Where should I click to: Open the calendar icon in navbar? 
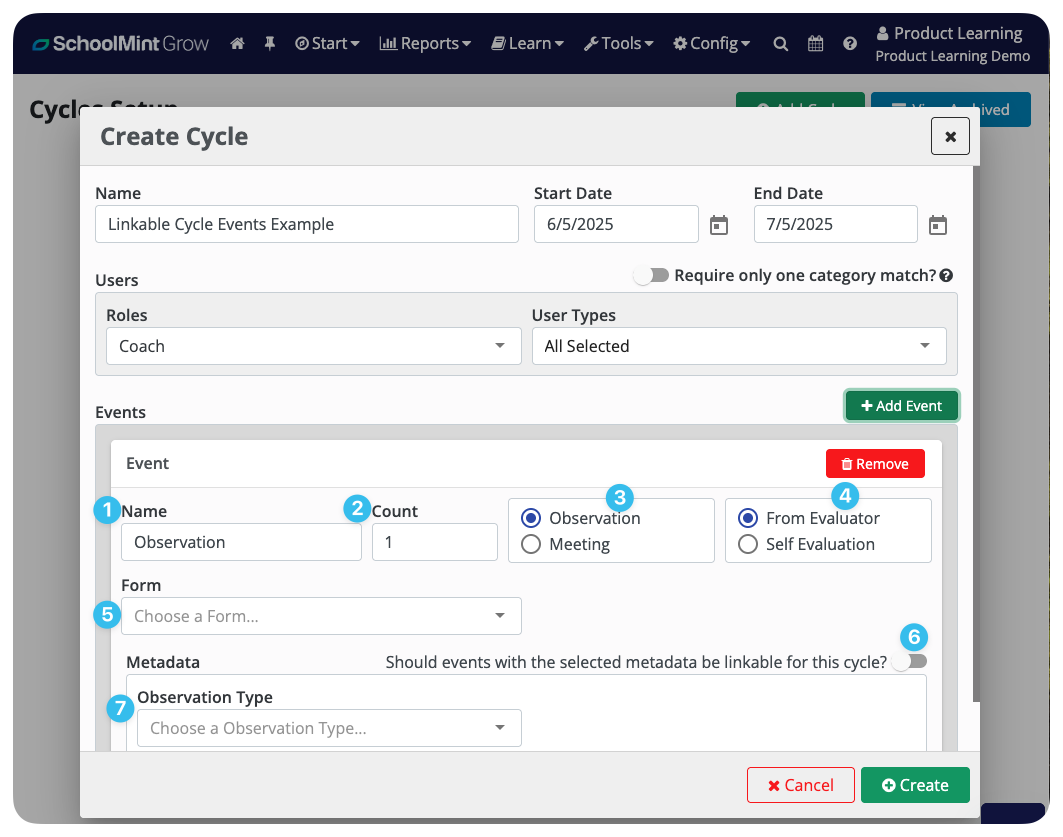[x=816, y=44]
